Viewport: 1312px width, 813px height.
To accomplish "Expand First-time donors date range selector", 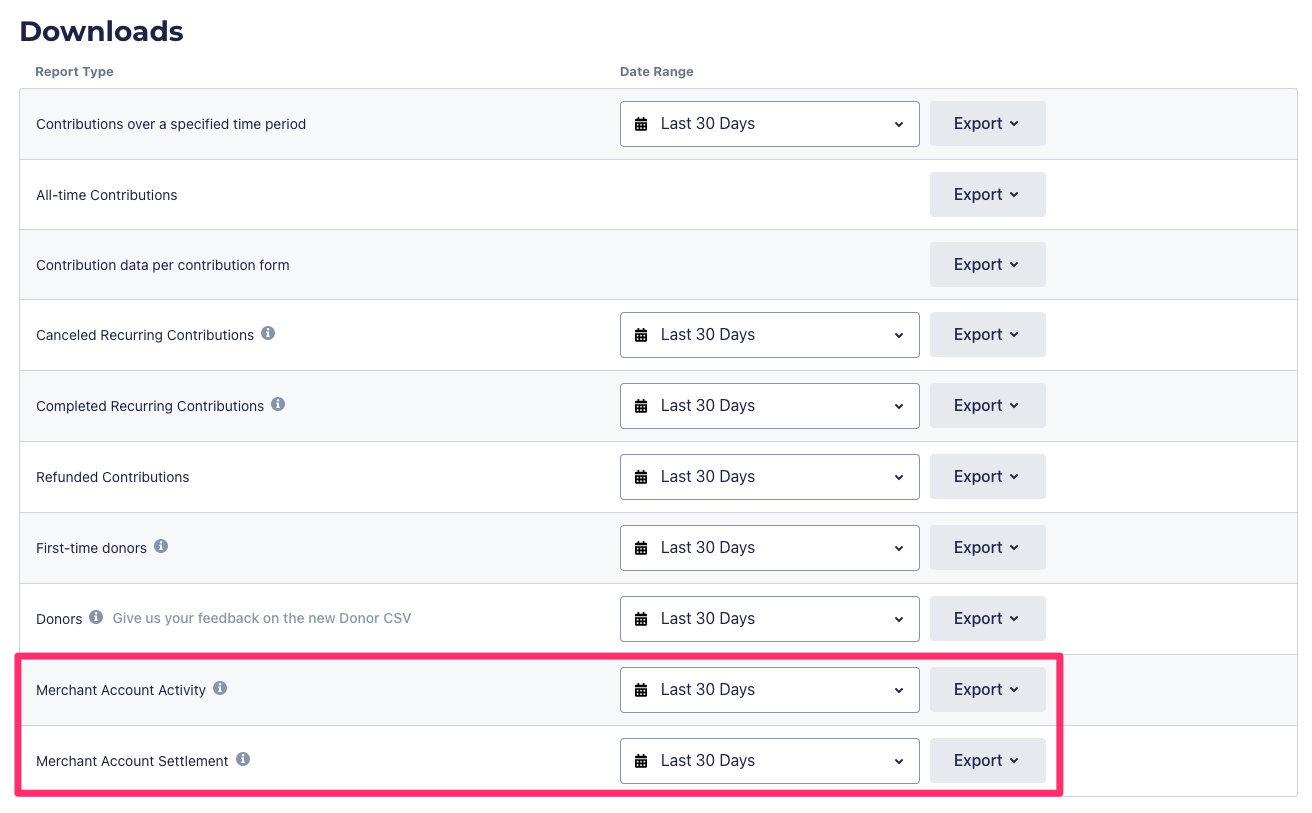I will (x=769, y=548).
